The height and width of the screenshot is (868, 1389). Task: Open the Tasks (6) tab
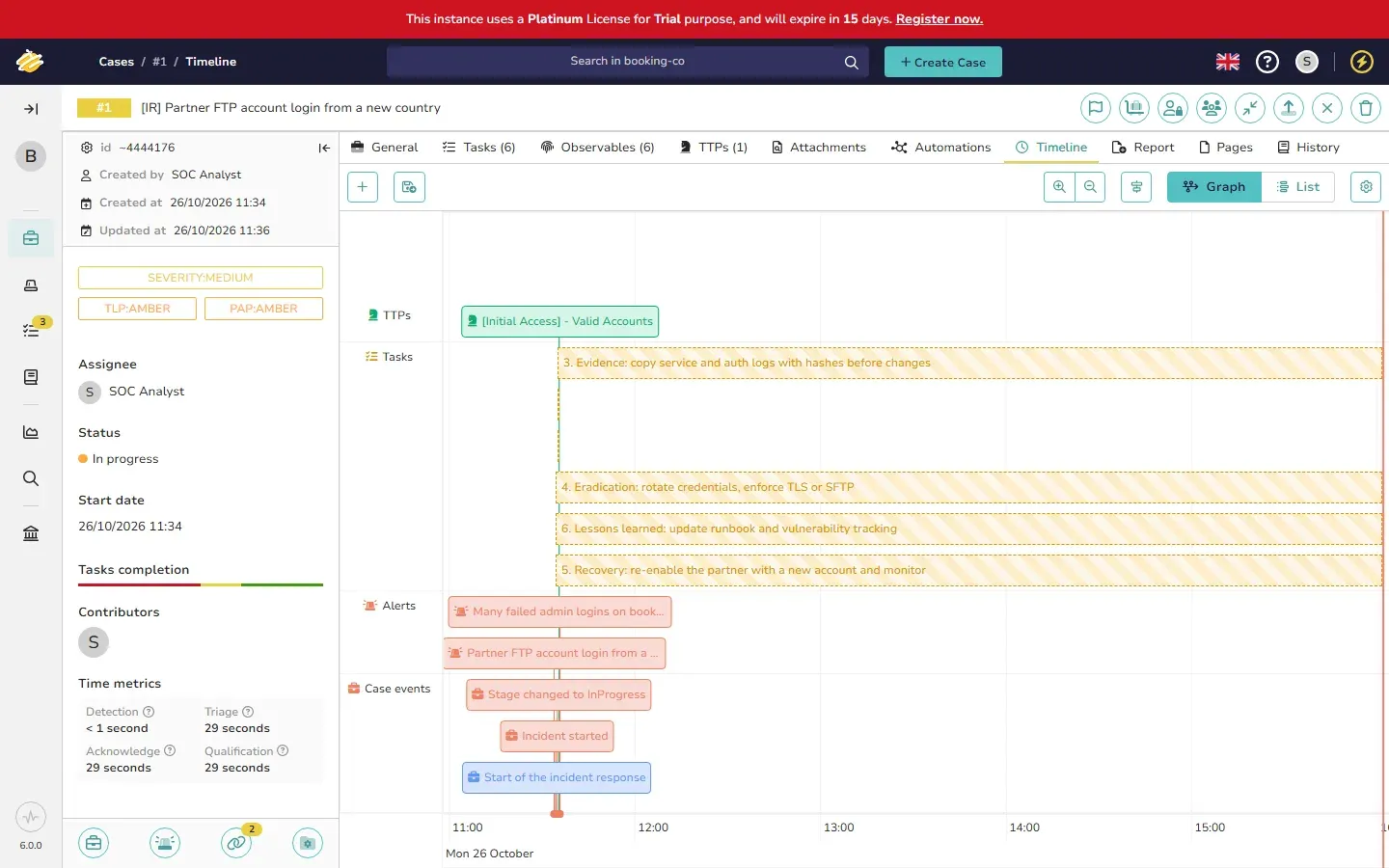(478, 148)
